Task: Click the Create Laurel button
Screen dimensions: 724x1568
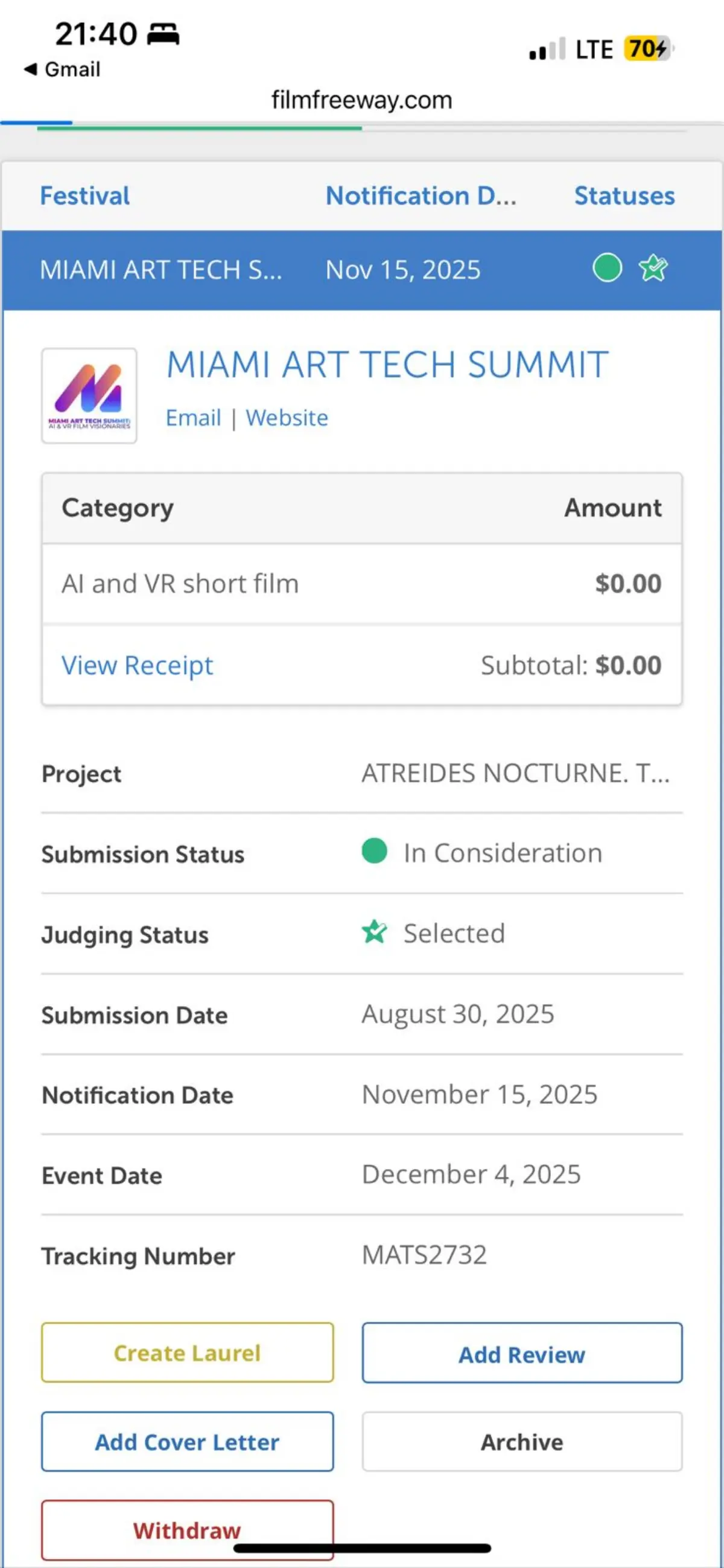Action: pyautogui.click(x=188, y=1353)
